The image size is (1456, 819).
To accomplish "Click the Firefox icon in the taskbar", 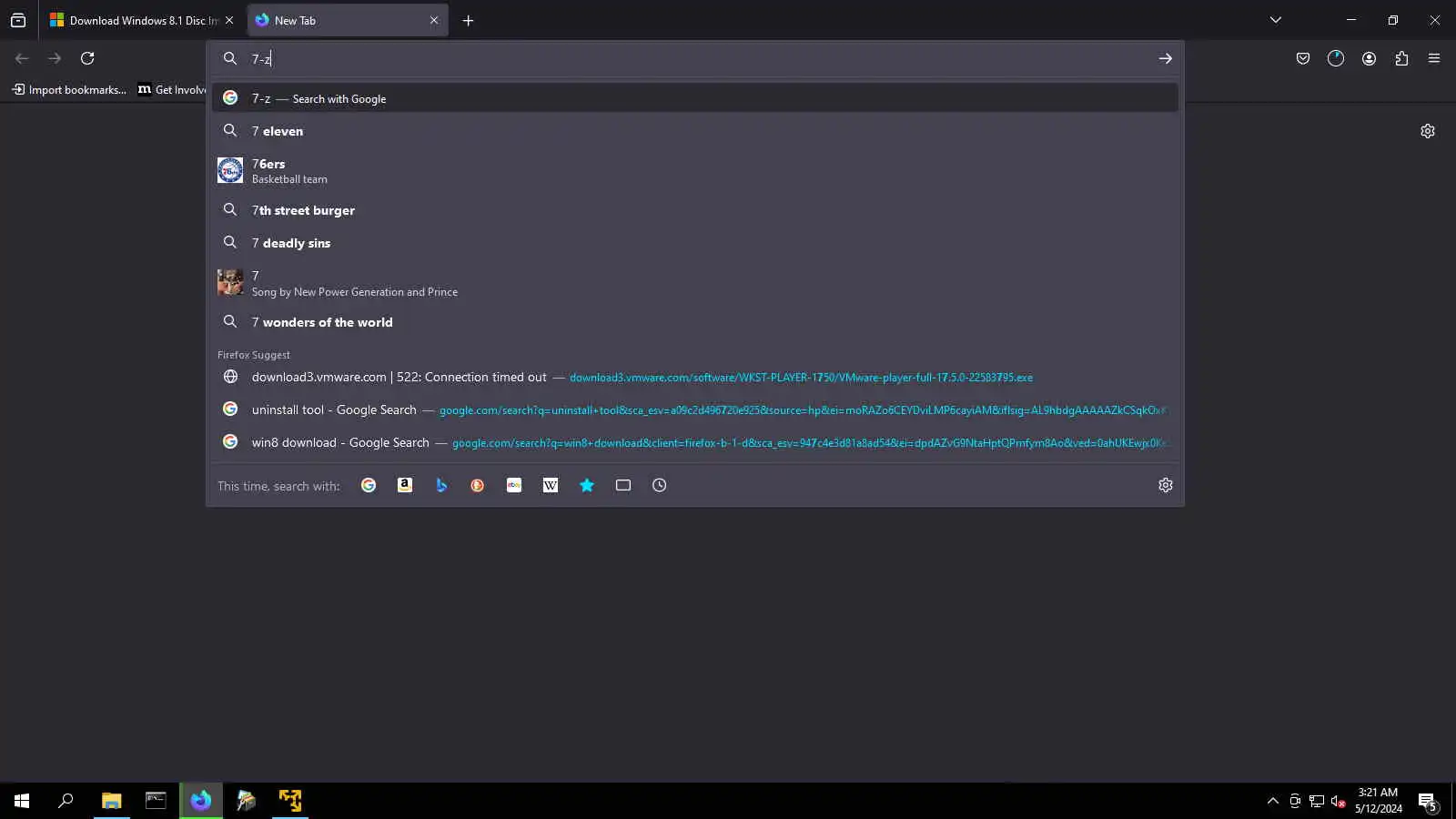I will coord(201,801).
